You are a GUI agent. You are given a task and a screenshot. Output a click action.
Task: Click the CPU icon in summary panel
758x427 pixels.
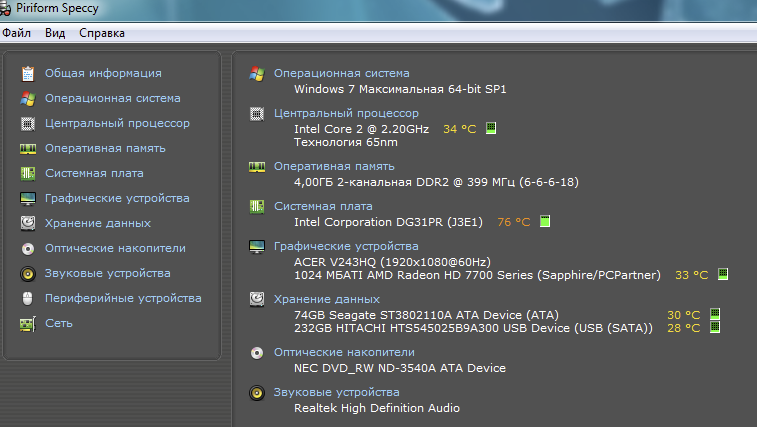point(257,114)
